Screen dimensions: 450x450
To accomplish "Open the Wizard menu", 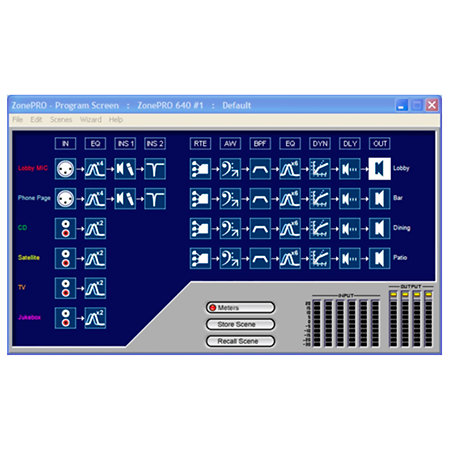I will 91,119.
